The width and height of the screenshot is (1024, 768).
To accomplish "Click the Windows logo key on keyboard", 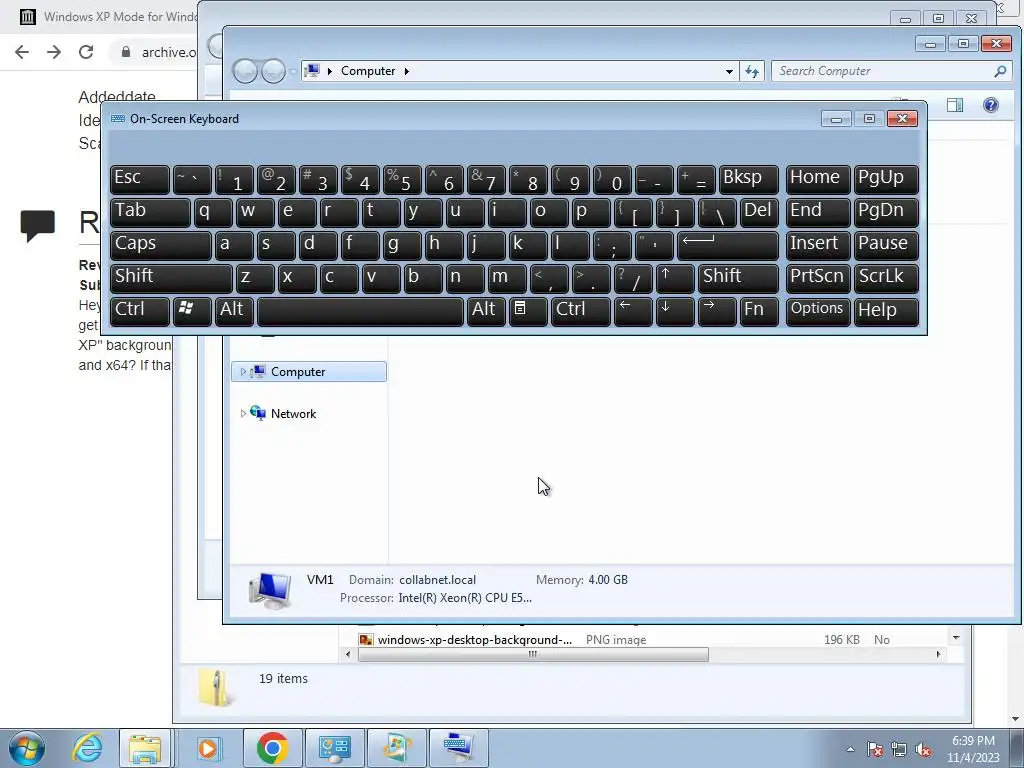I will tap(192, 311).
